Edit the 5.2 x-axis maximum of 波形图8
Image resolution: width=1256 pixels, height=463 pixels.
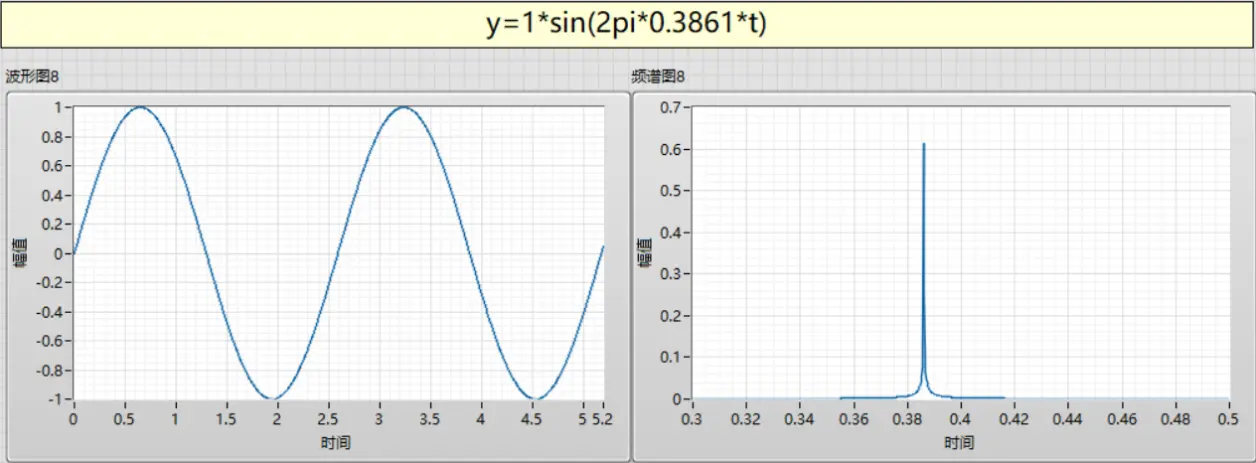click(x=603, y=418)
